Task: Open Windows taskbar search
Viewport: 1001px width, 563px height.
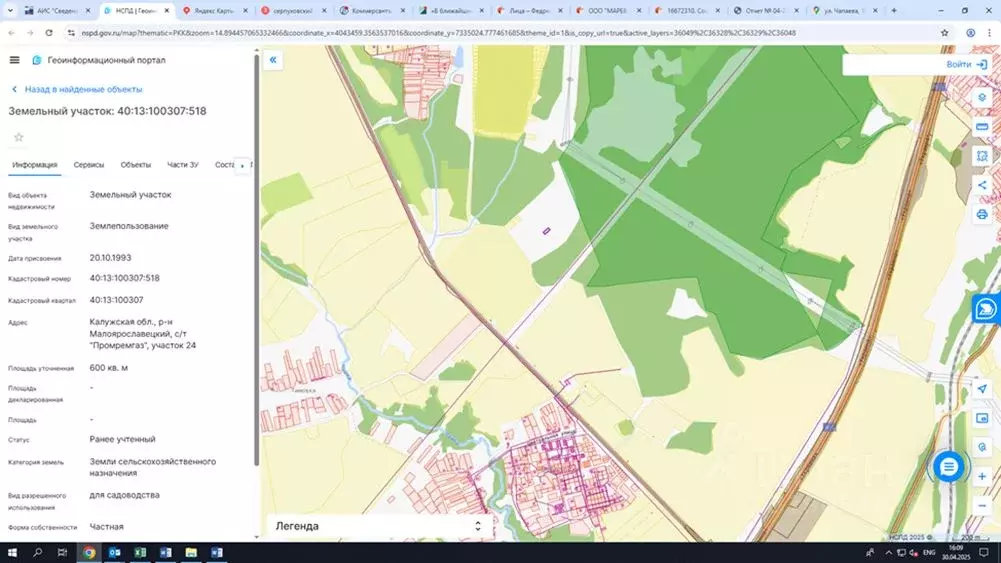Action: tap(37, 552)
